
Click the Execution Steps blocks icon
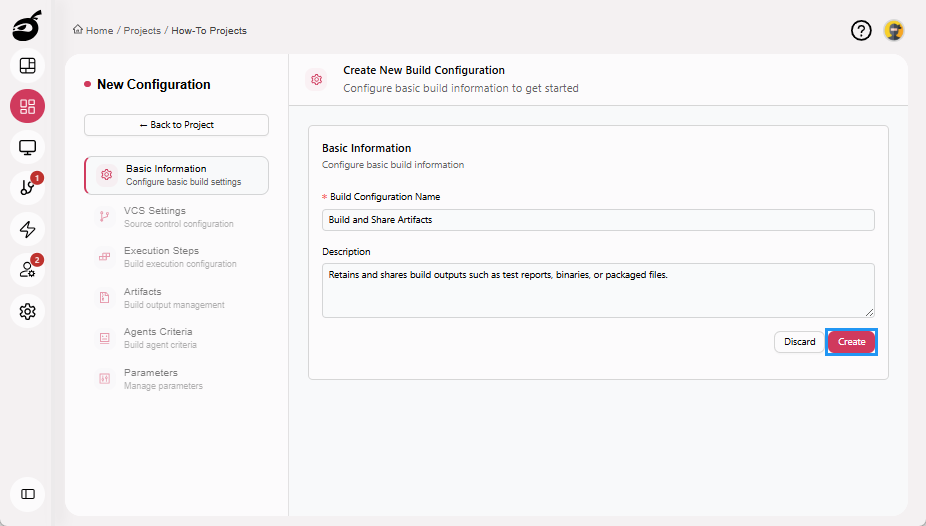[105, 257]
